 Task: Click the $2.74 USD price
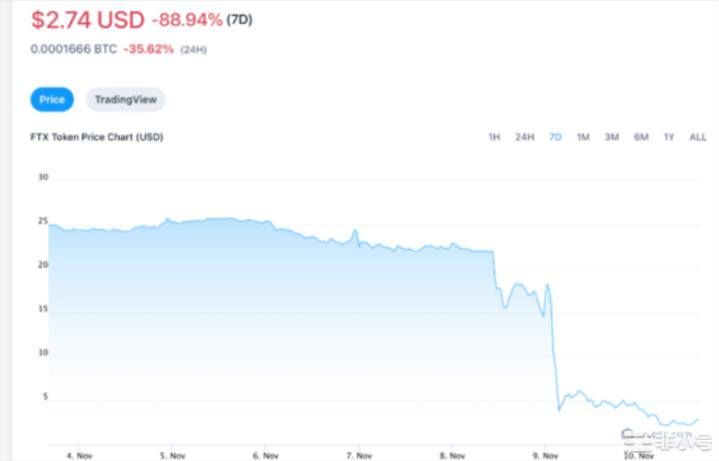click(x=87, y=19)
